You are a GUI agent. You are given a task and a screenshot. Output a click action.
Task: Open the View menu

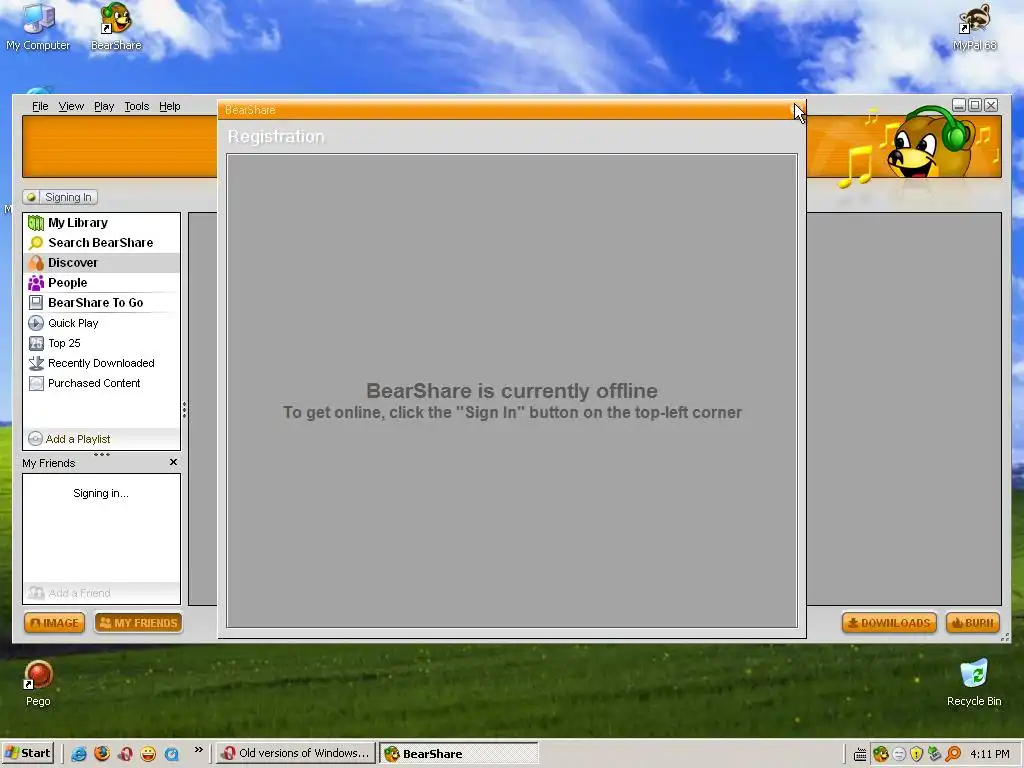coord(71,106)
